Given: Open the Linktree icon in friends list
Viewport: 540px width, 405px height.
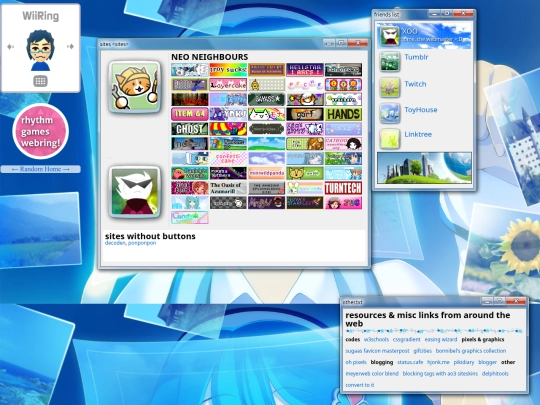Looking at the screenshot, I should (x=390, y=138).
